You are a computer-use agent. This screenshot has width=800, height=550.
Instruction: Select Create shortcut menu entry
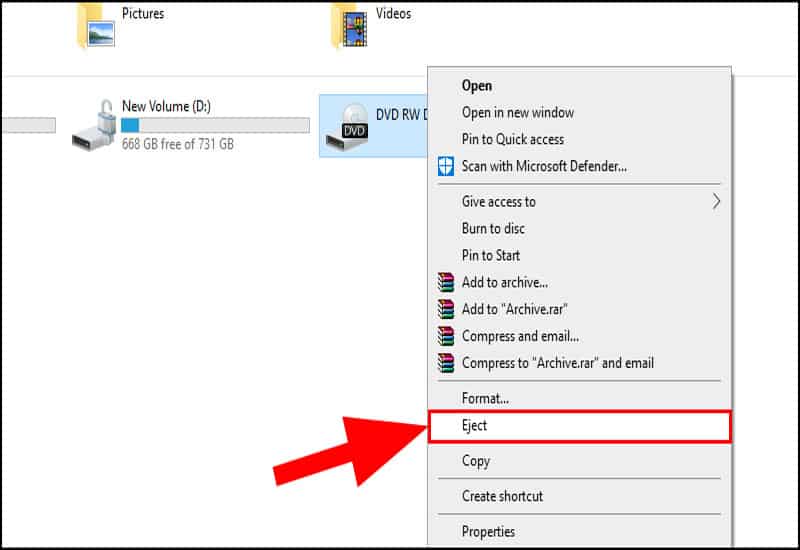(502, 496)
